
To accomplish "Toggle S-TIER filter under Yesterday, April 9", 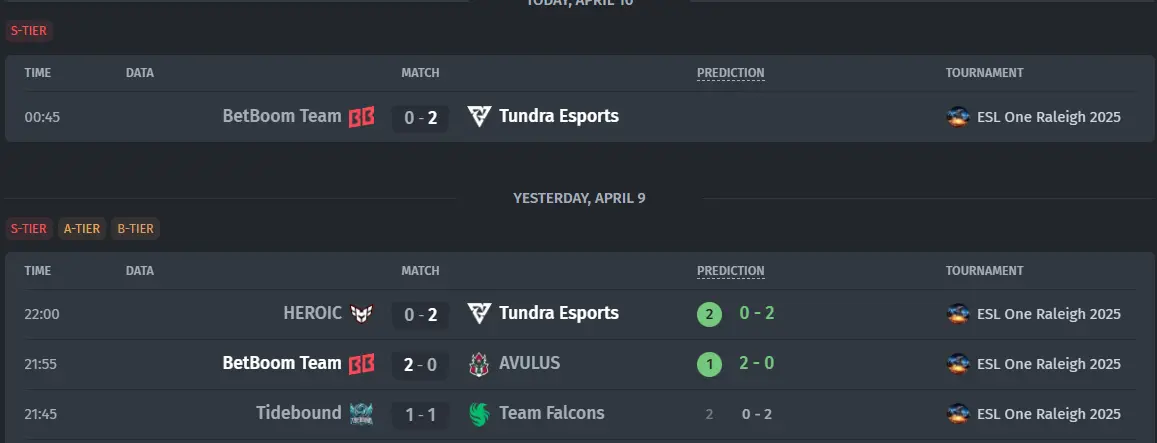I will [x=29, y=229].
